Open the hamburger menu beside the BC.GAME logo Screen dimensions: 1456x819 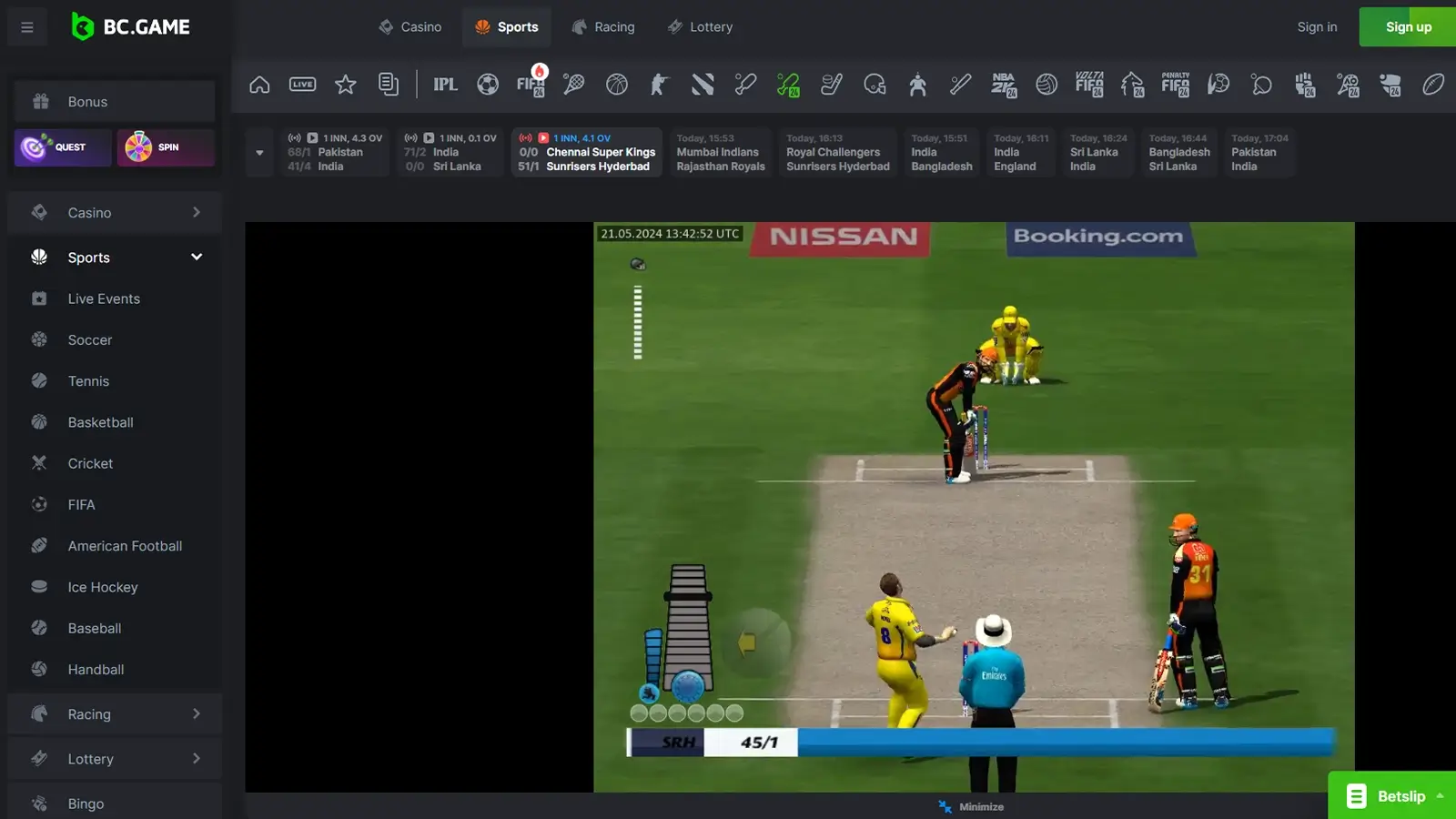[x=27, y=27]
